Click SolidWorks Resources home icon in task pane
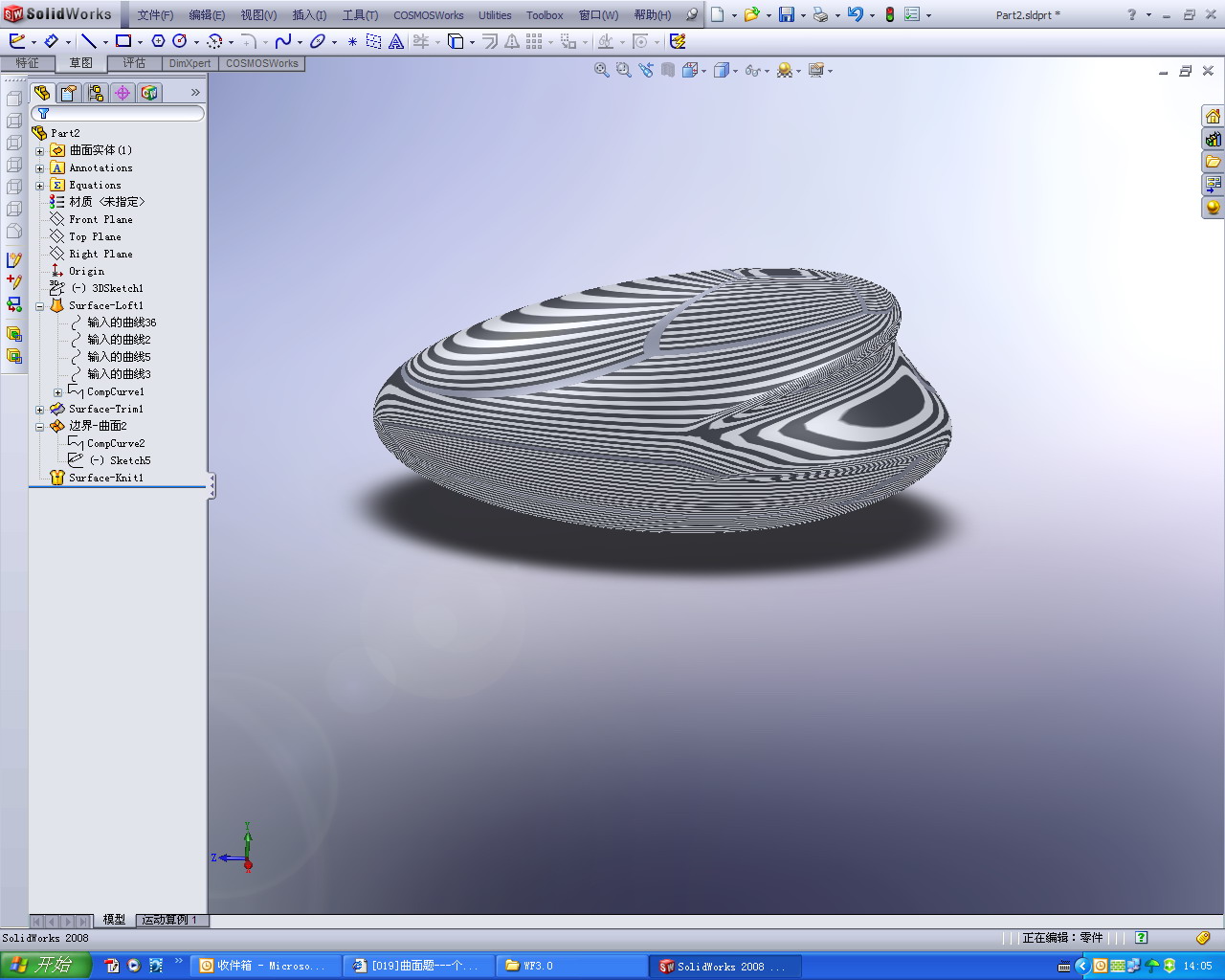 pyautogui.click(x=1213, y=116)
